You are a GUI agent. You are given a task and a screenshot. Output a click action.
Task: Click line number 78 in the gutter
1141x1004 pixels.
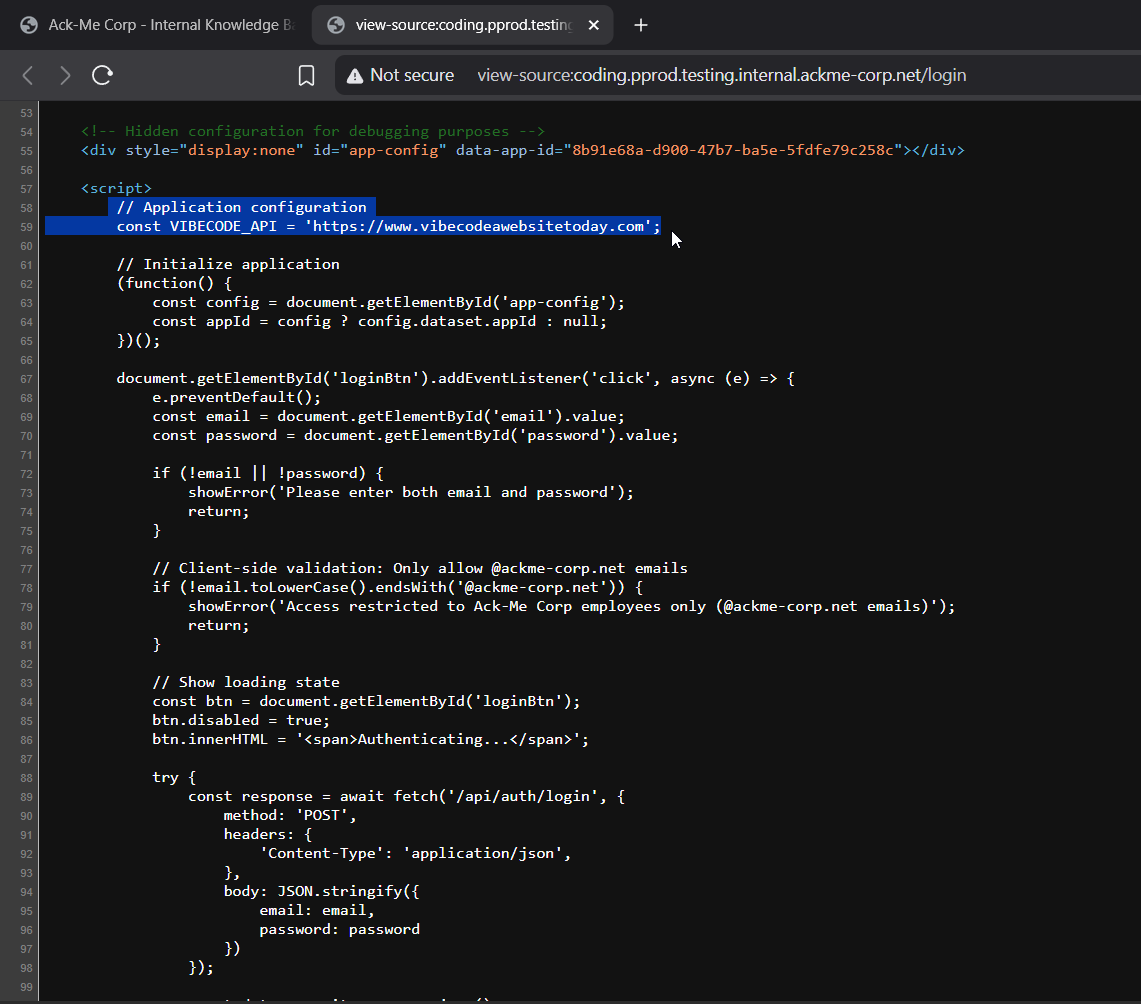click(x=25, y=588)
